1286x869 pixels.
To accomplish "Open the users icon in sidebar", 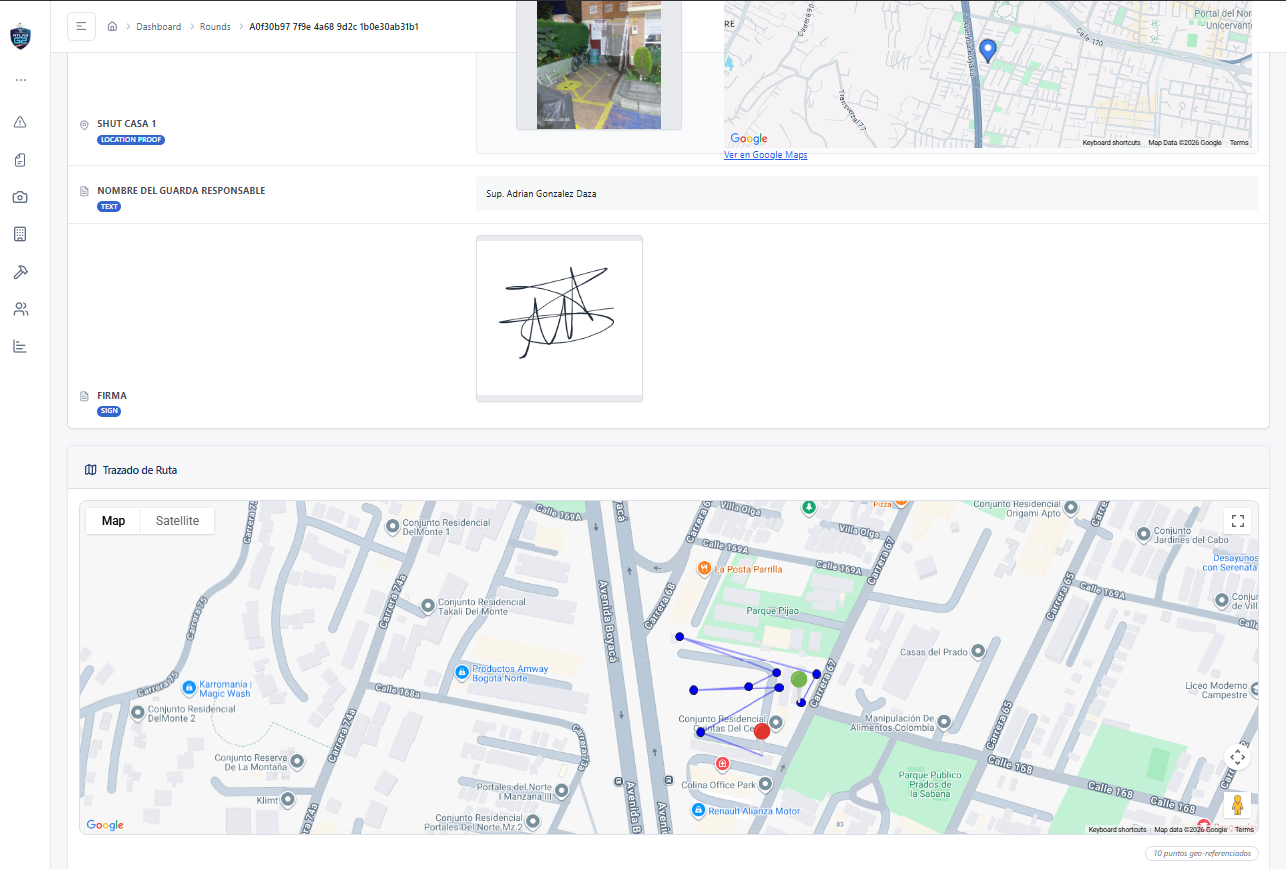I will 20,309.
